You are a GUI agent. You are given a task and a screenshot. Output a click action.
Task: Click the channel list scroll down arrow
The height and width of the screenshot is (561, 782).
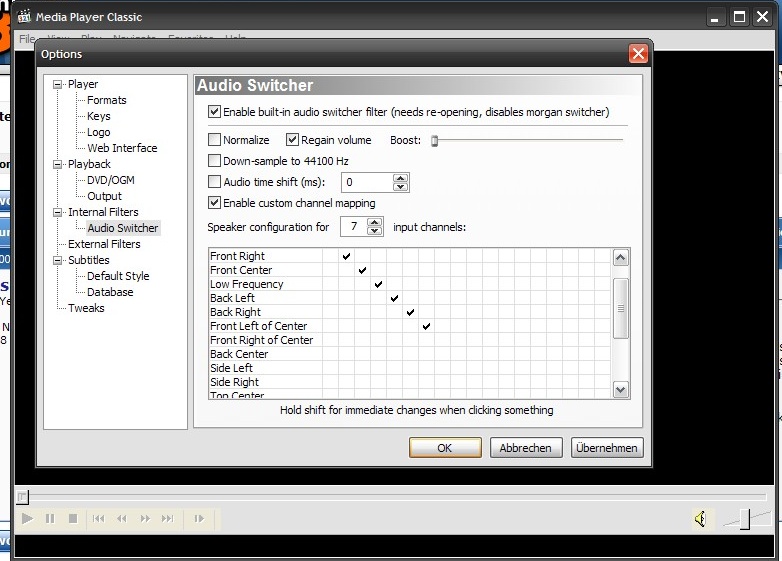click(x=620, y=389)
